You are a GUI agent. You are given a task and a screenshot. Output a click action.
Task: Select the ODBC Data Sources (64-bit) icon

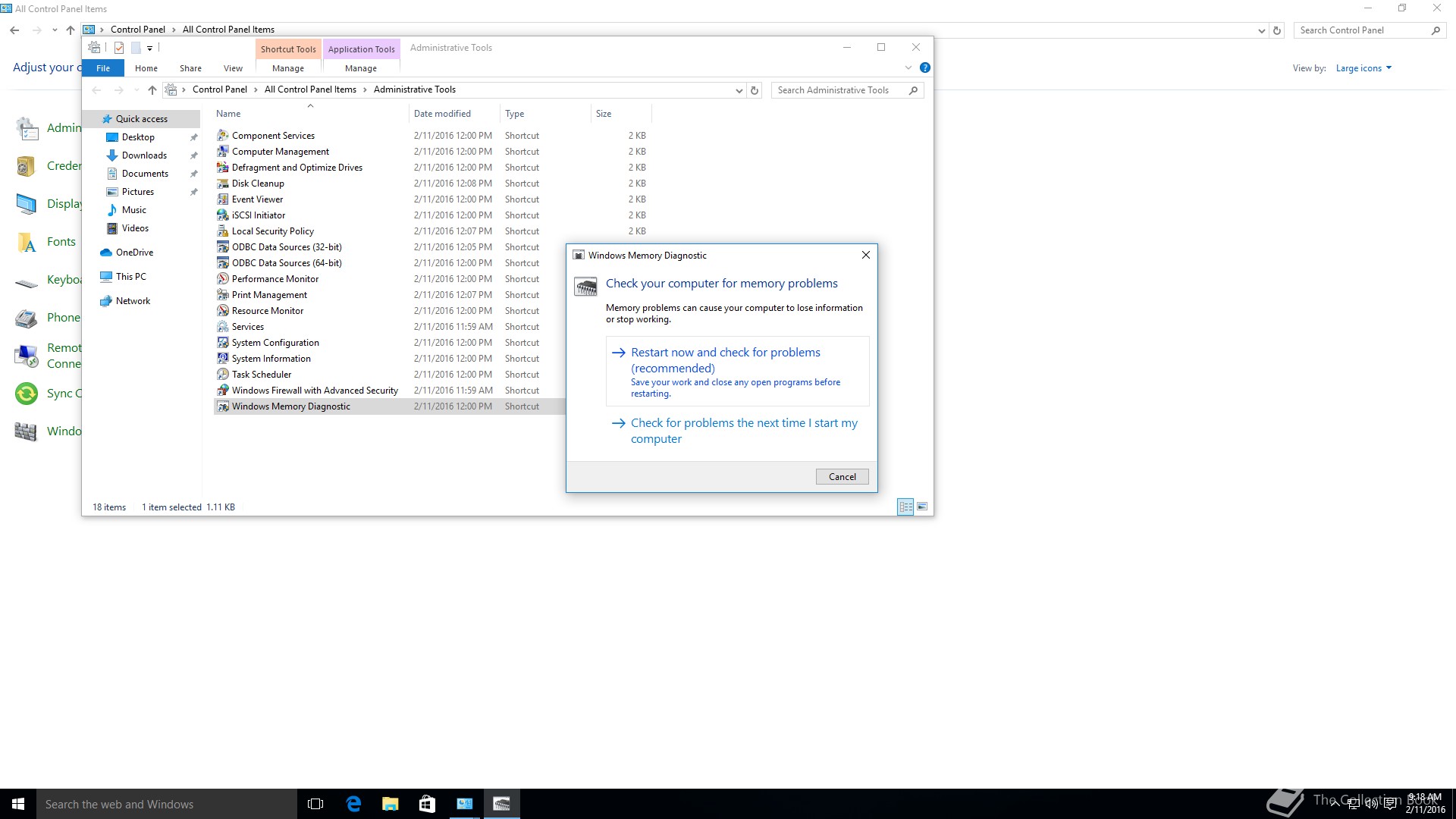pyautogui.click(x=222, y=262)
